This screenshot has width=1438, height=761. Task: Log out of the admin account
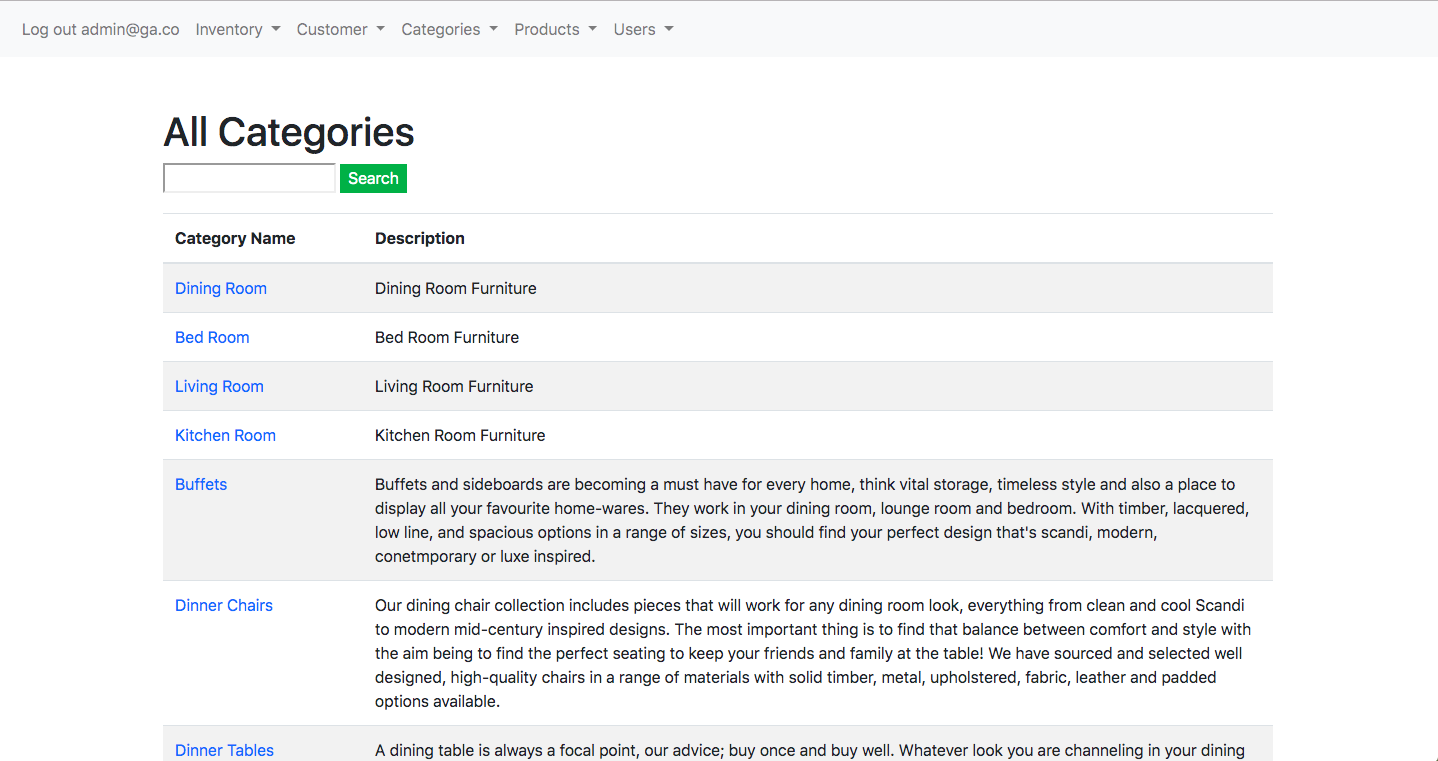pos(100,29)
